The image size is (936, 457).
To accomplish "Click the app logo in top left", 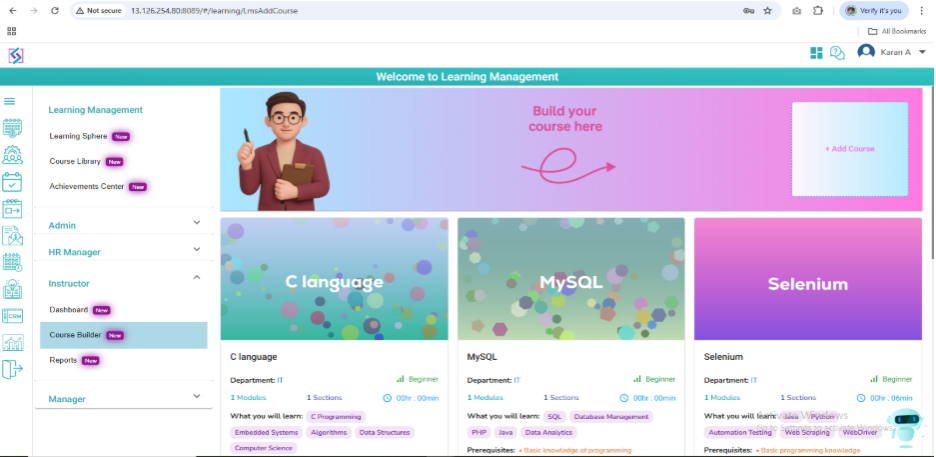I will tap(16, 55).
